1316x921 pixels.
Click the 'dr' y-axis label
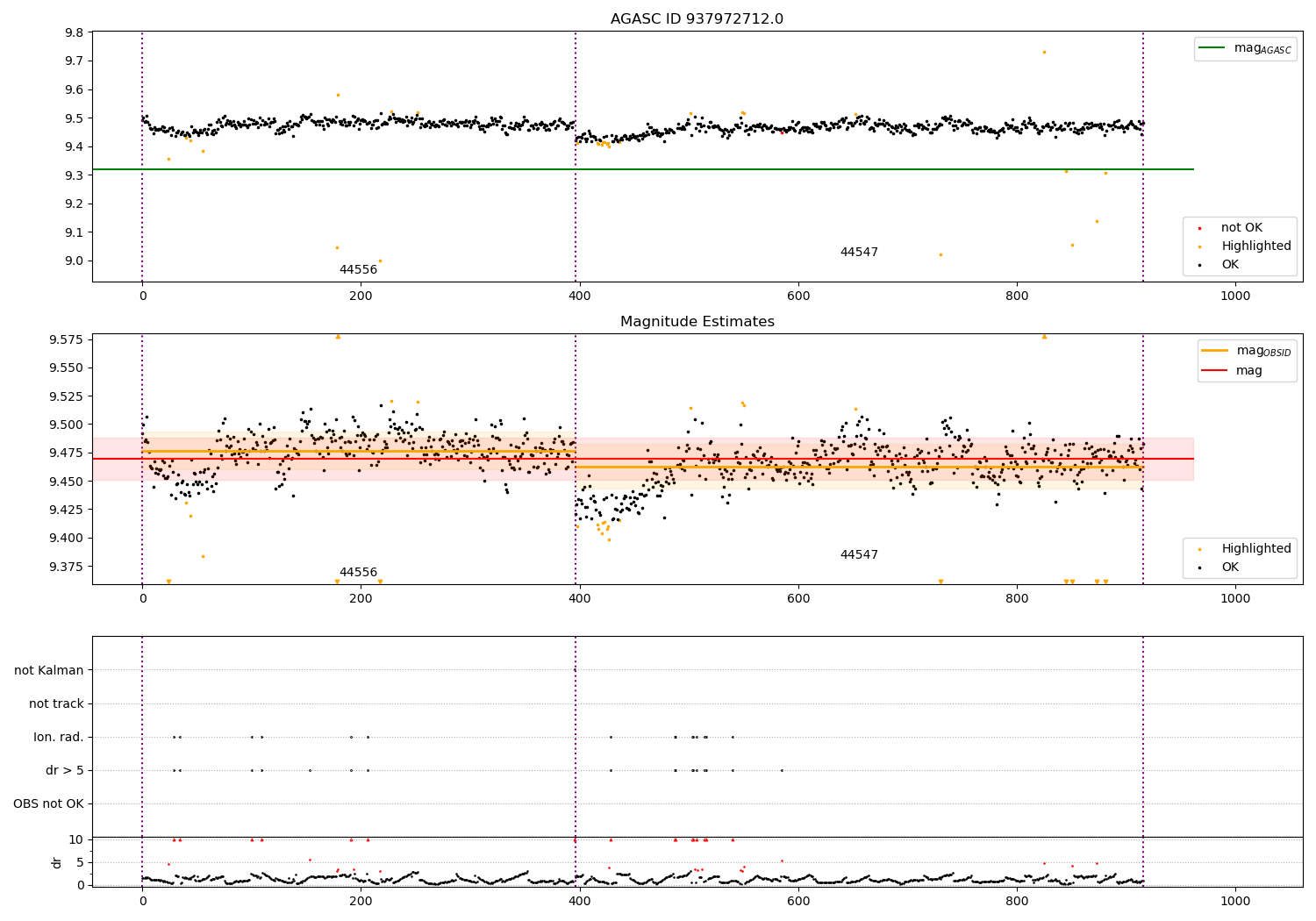pos(57,863)
